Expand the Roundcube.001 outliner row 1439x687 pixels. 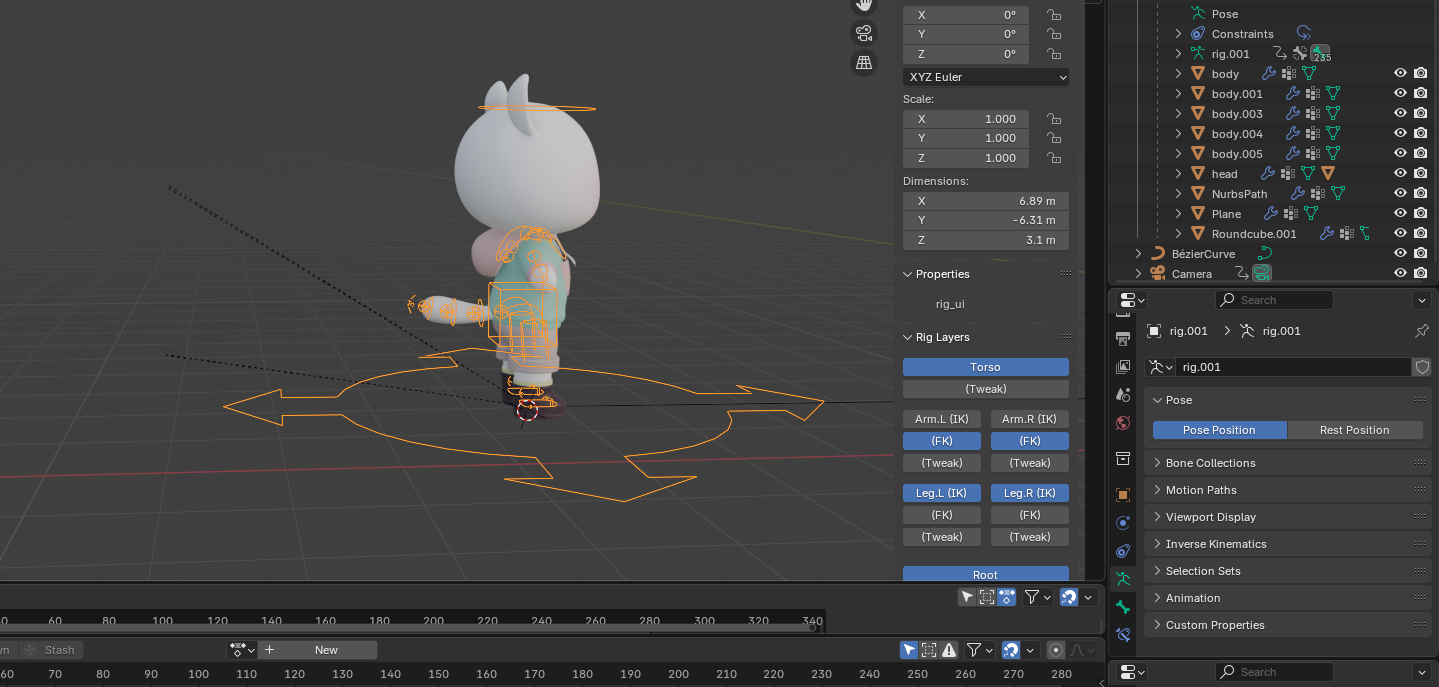[1178, 234]
